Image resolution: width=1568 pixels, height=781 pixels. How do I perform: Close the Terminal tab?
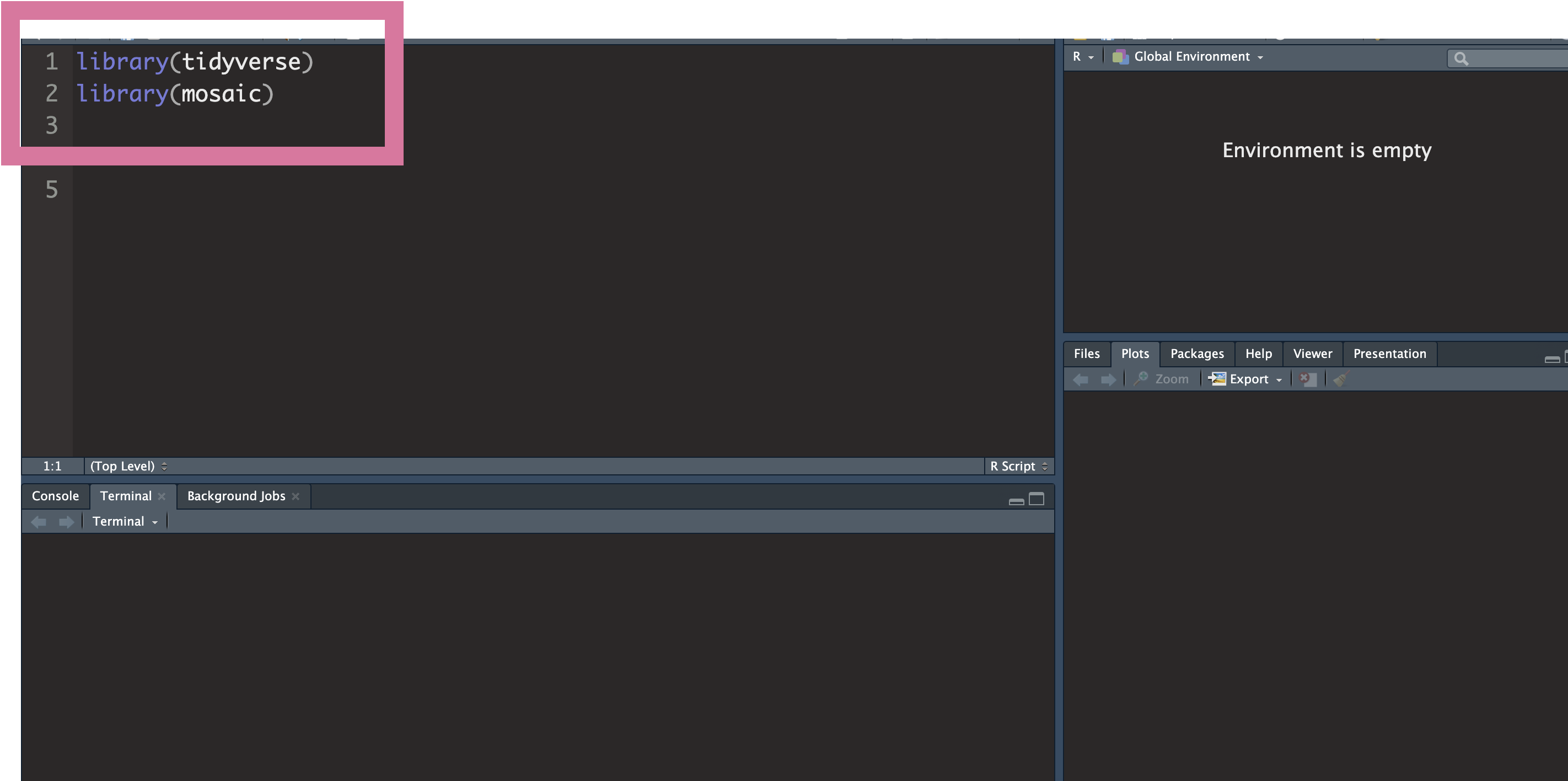(162, 497)
